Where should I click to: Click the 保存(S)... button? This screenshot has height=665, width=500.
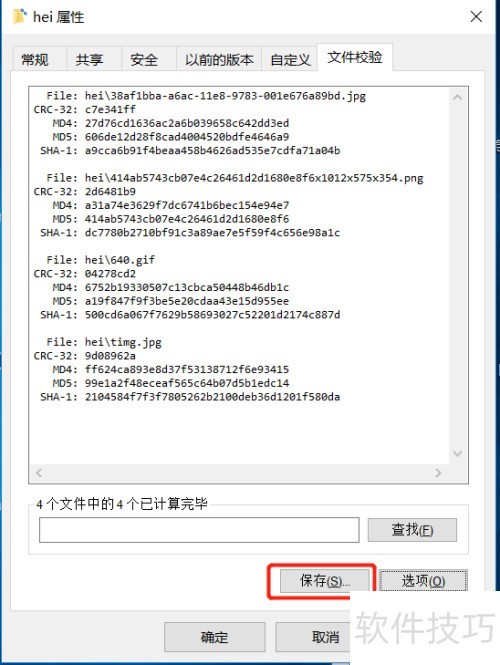tap(325, 581)
